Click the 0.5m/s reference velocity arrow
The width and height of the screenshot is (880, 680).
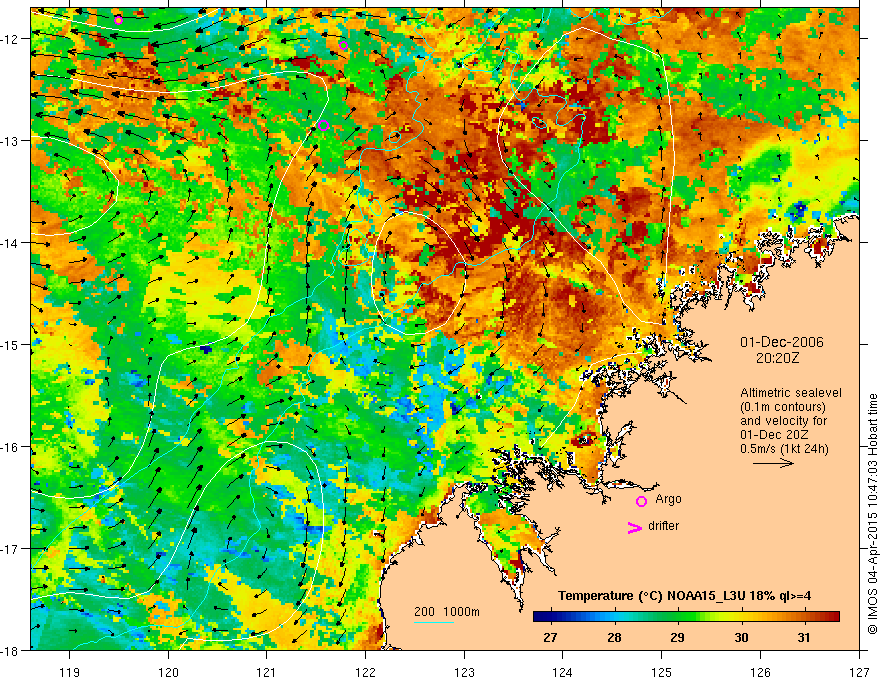[x=773, y=463]
